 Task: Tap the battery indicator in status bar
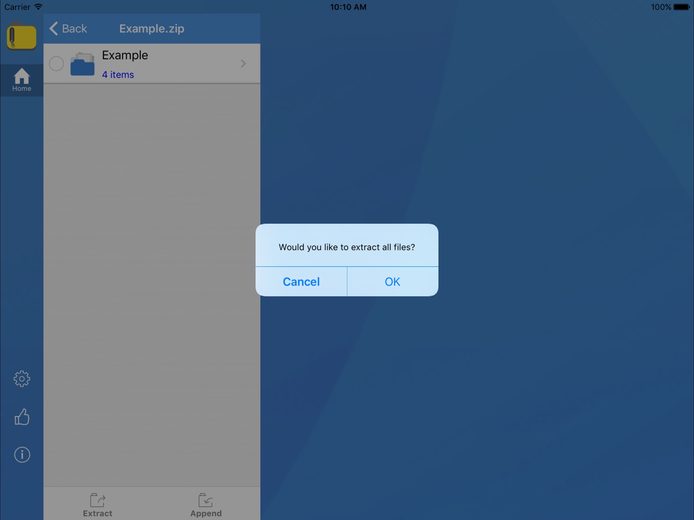point(681,7)
